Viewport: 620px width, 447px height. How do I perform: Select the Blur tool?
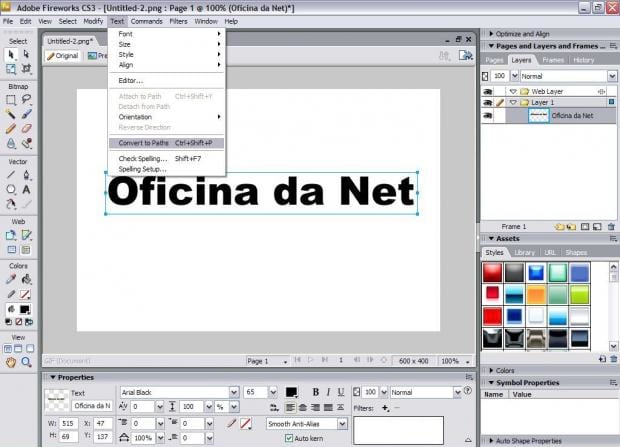[11, 143]
